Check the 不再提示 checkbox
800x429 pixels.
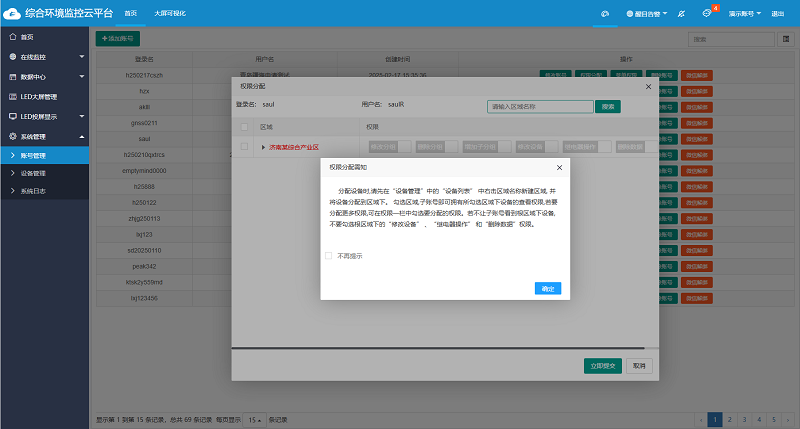[x=329, y=256]
